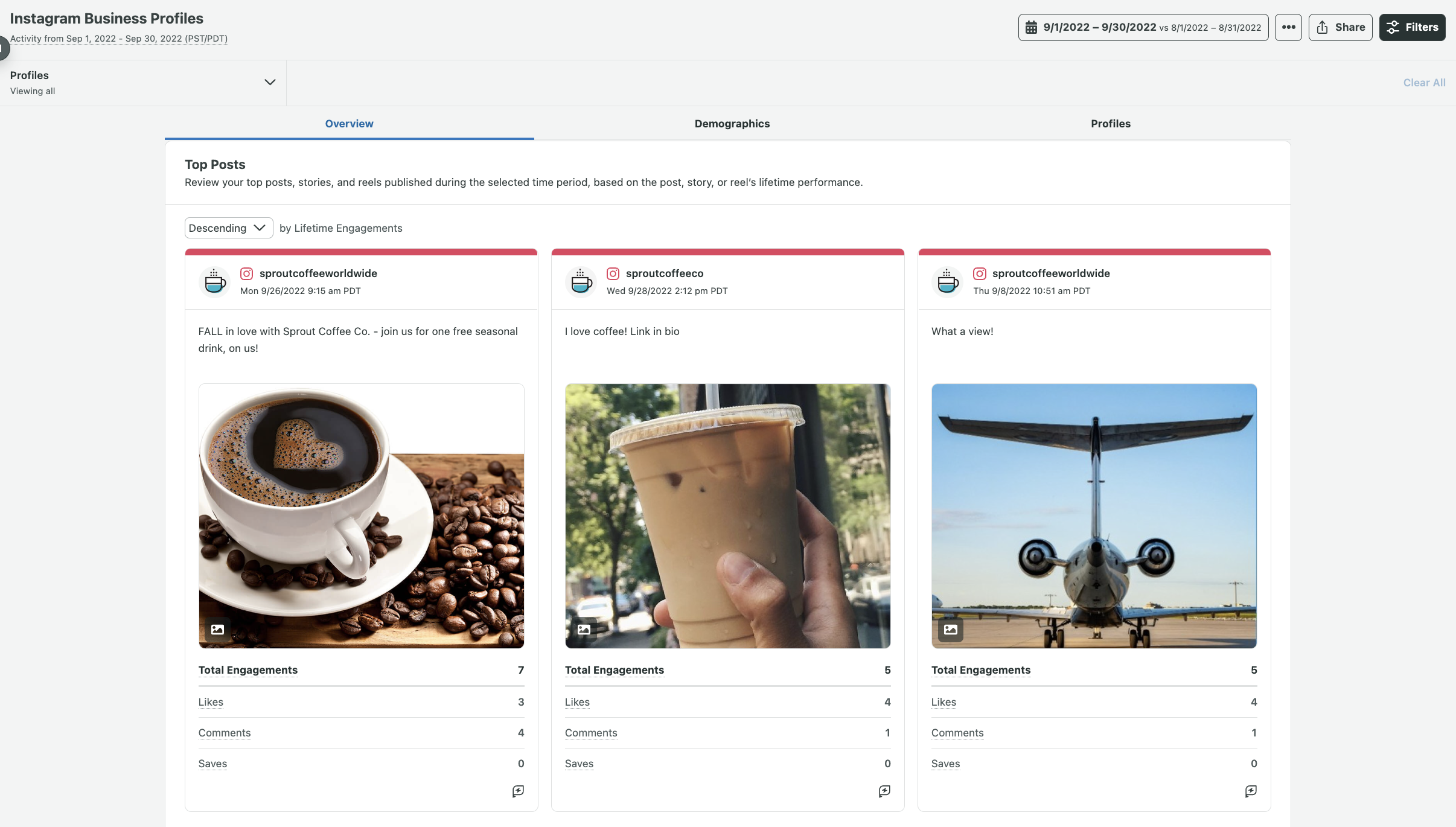Screen dimensions: 1456x827
Task: Open the Filters panel
Action: point(1412,28)
